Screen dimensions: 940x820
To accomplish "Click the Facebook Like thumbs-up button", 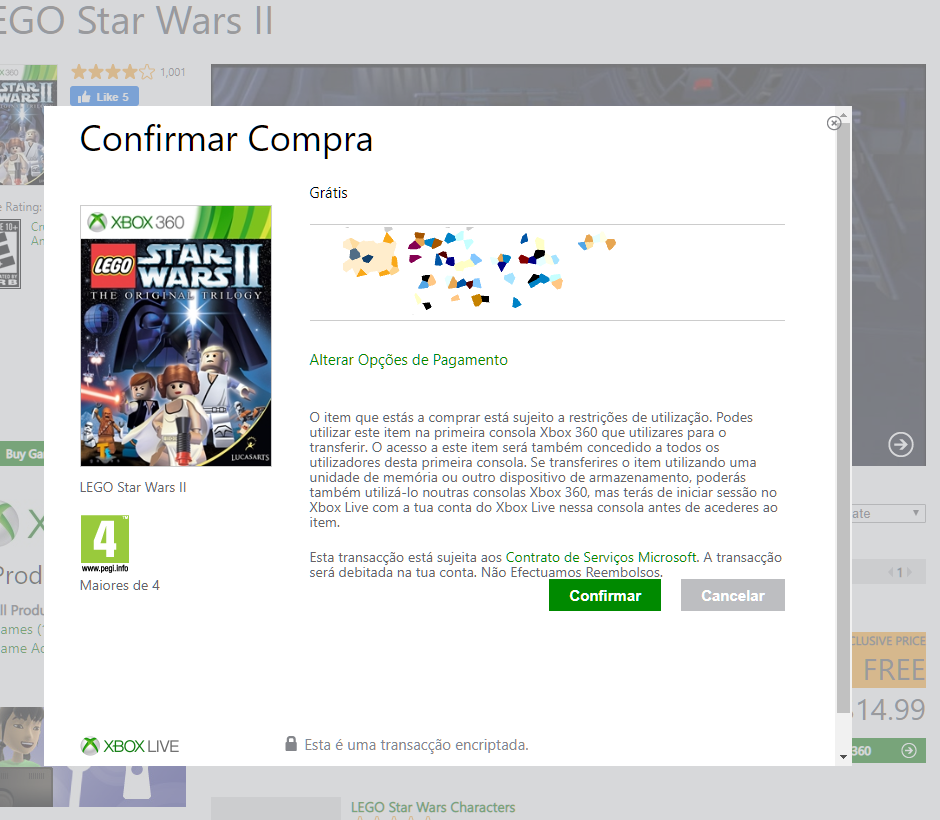I will click(x=104, y=97).
